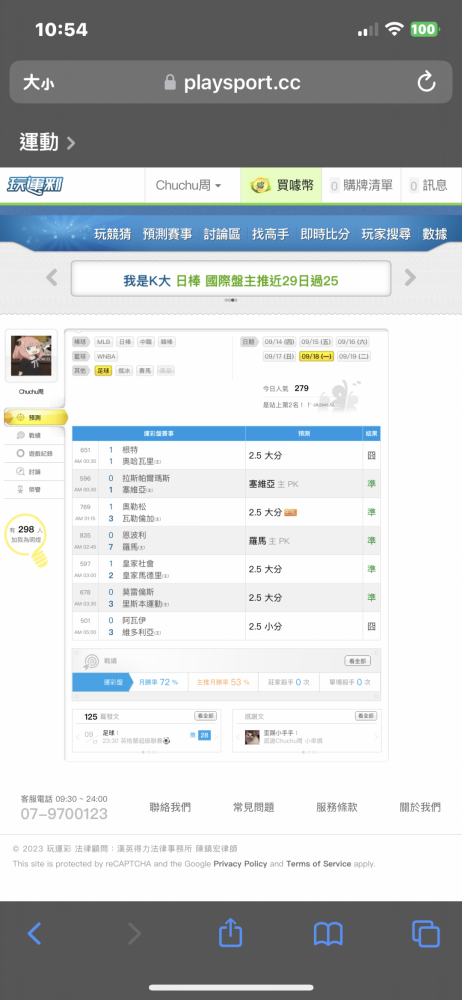
Task: Go back with Safari's back arrow
Action: pos(34,934)
